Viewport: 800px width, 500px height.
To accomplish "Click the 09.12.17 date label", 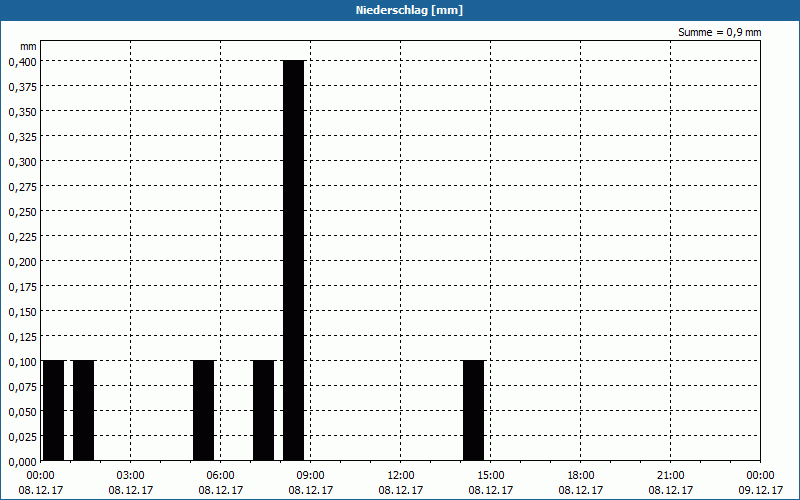I will (x=760, y=490).
